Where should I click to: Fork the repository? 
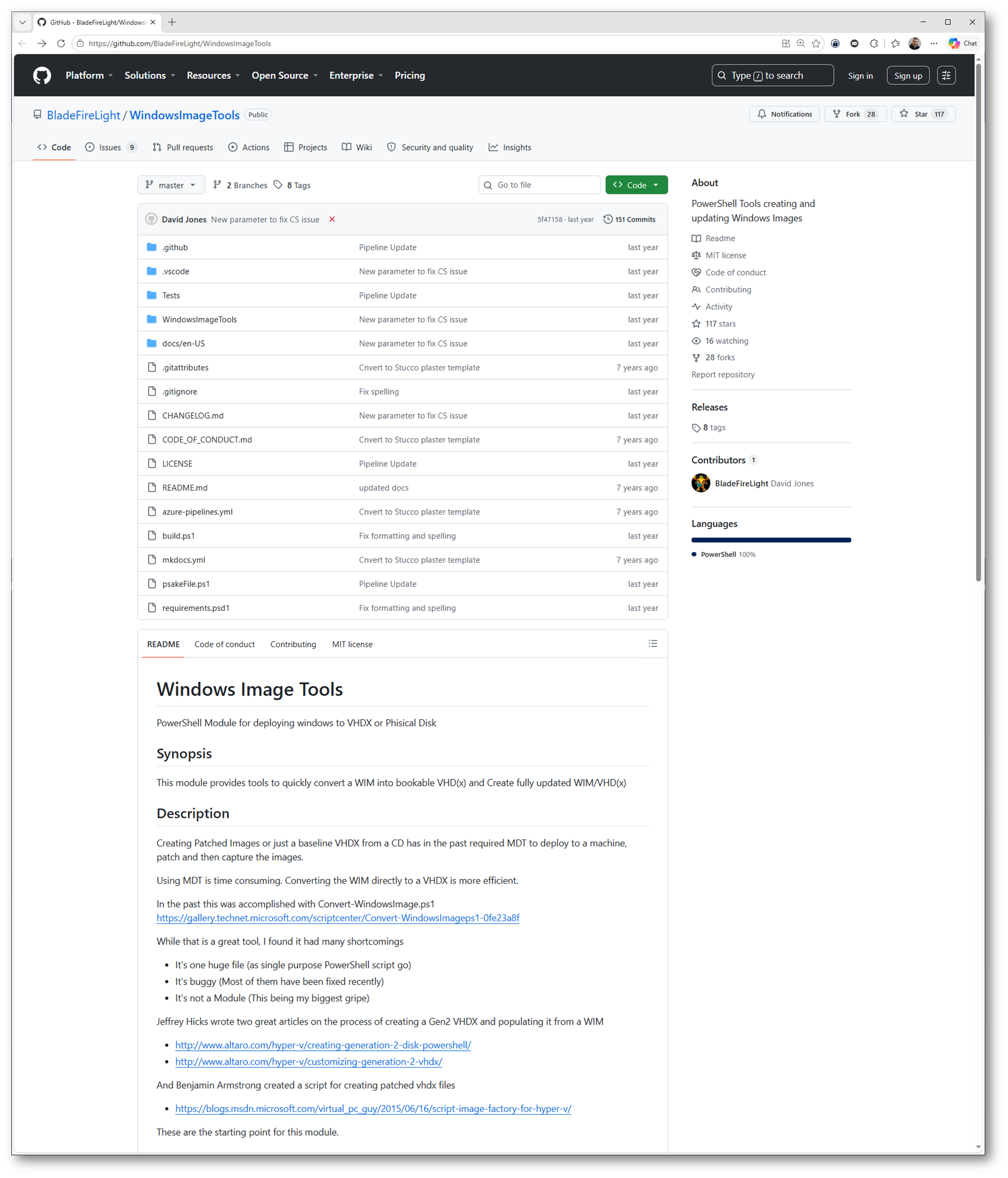(855, 114)
